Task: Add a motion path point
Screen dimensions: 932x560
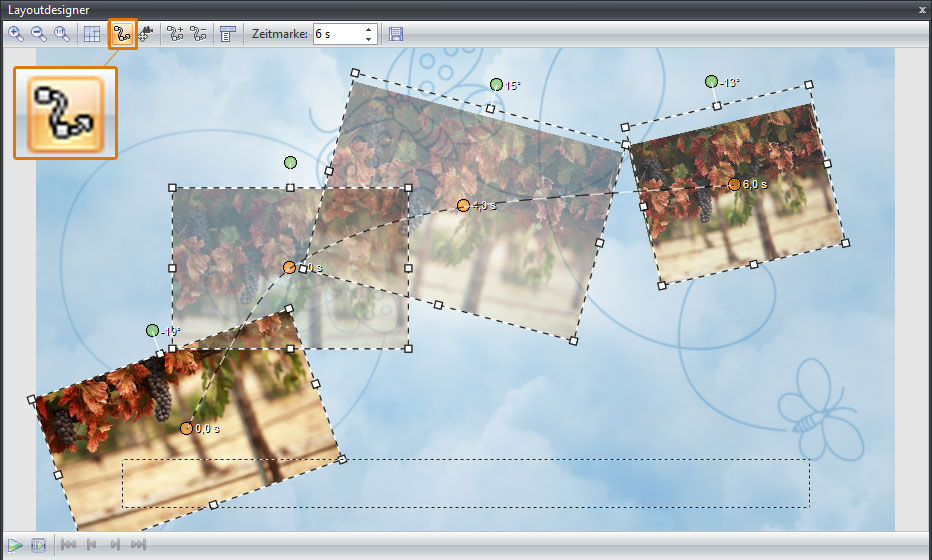Action: (x=176, y=34)
